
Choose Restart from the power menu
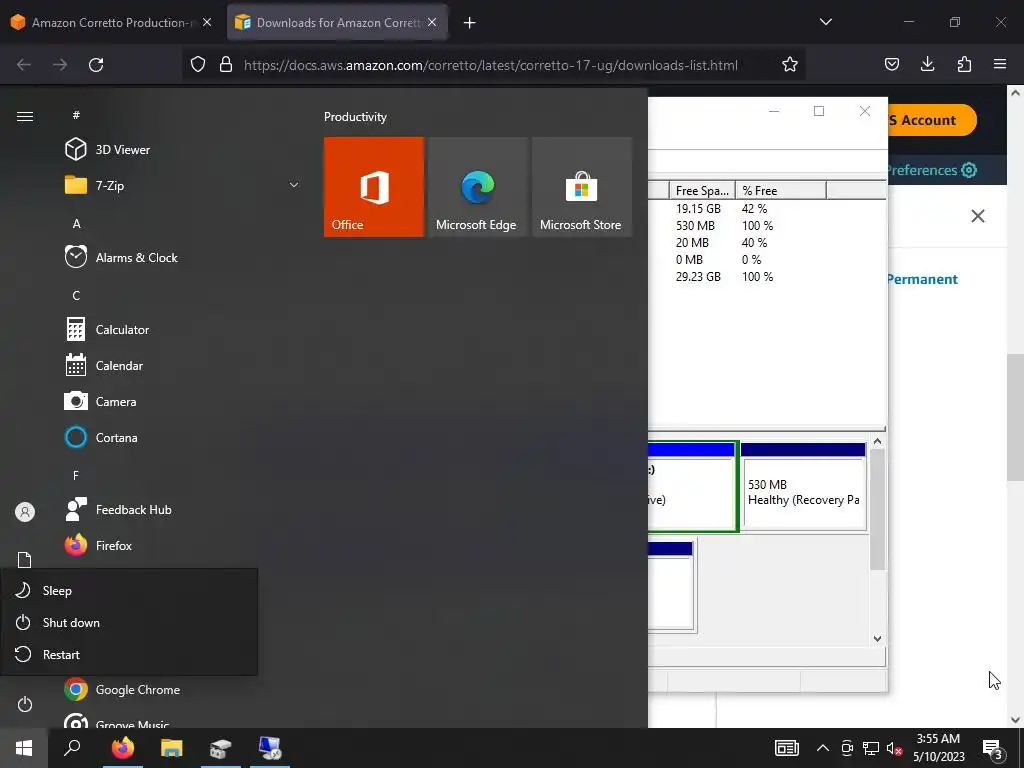tap(129, 654)
